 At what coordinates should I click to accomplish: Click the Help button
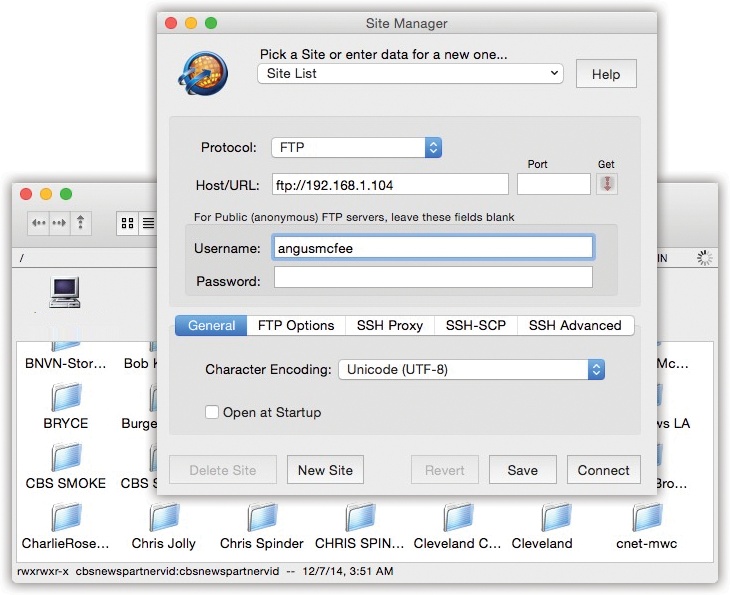click(x=606, y=74)
